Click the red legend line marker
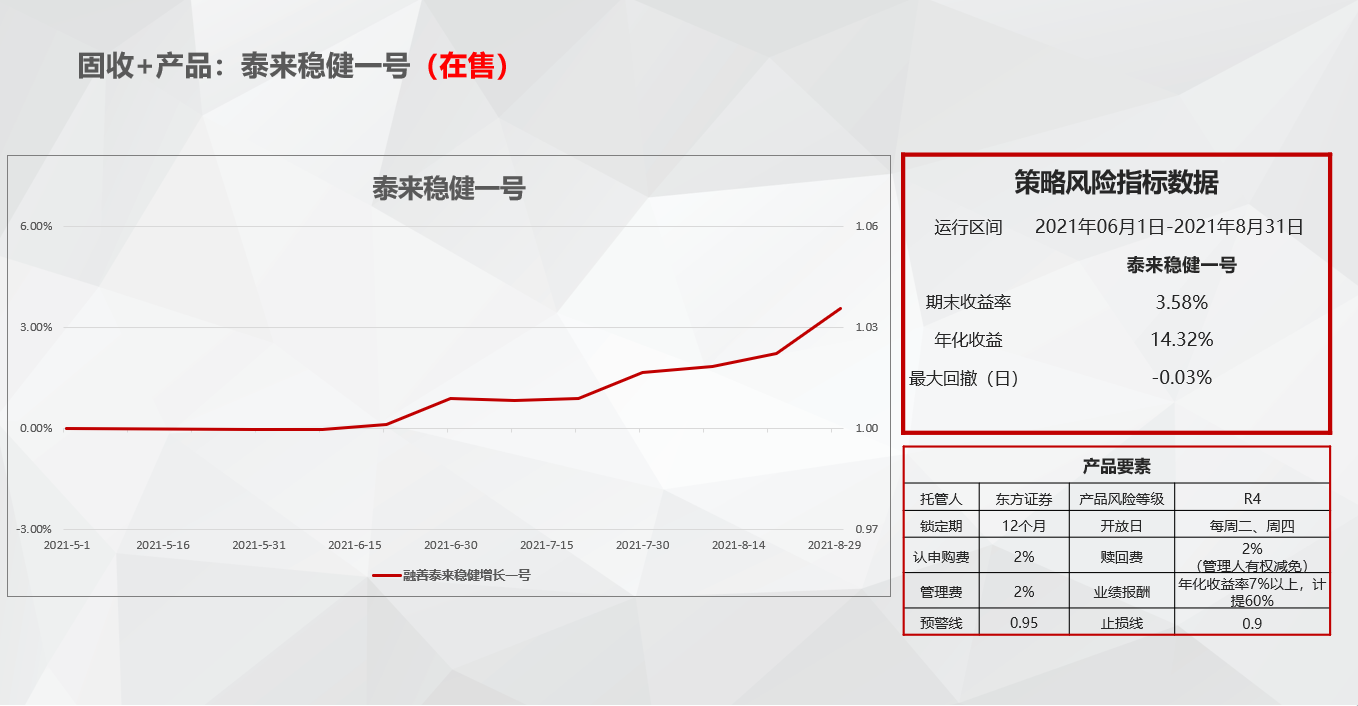 click(386, 575)
